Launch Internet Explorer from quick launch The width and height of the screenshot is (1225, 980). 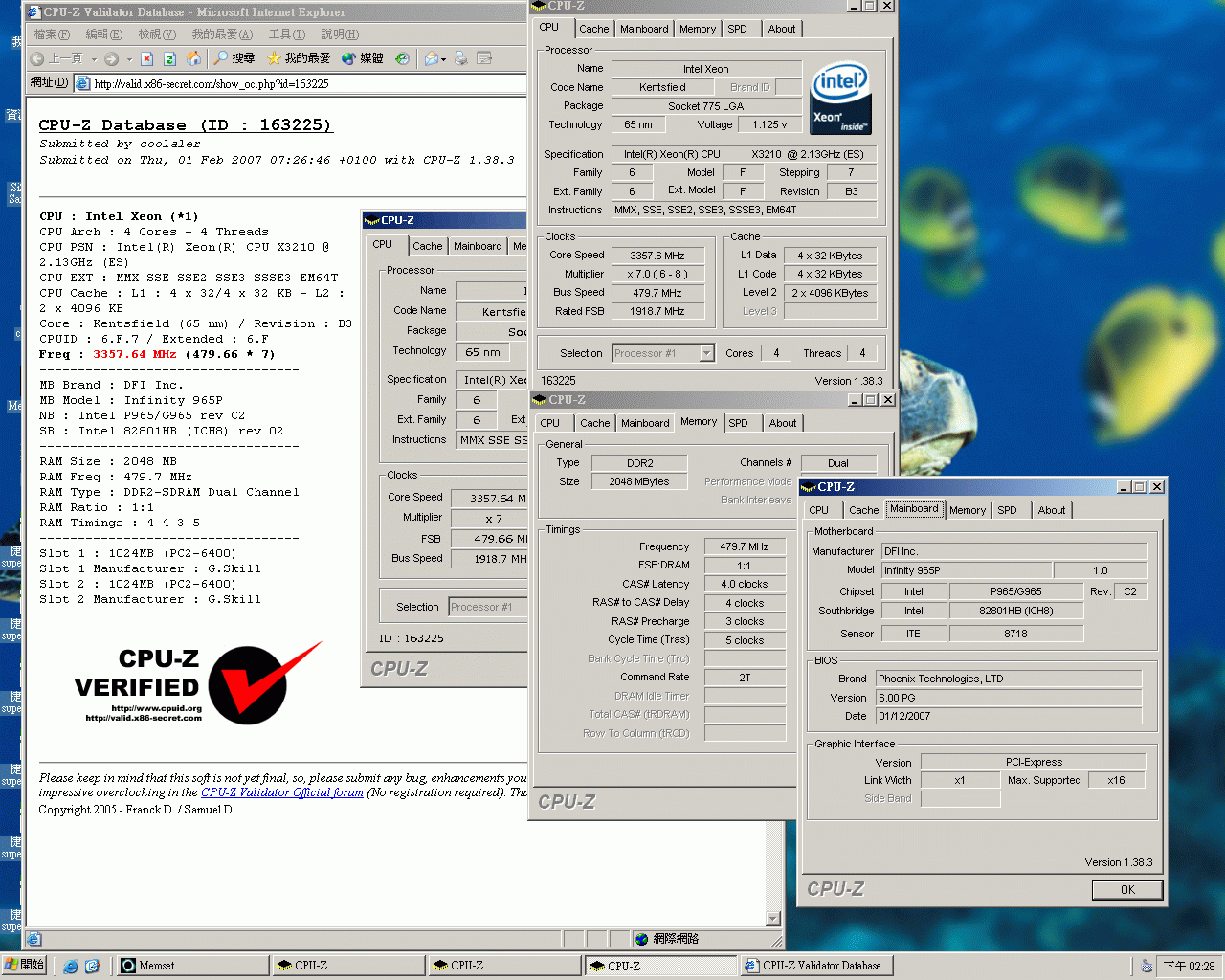click(x=71, y=966)
